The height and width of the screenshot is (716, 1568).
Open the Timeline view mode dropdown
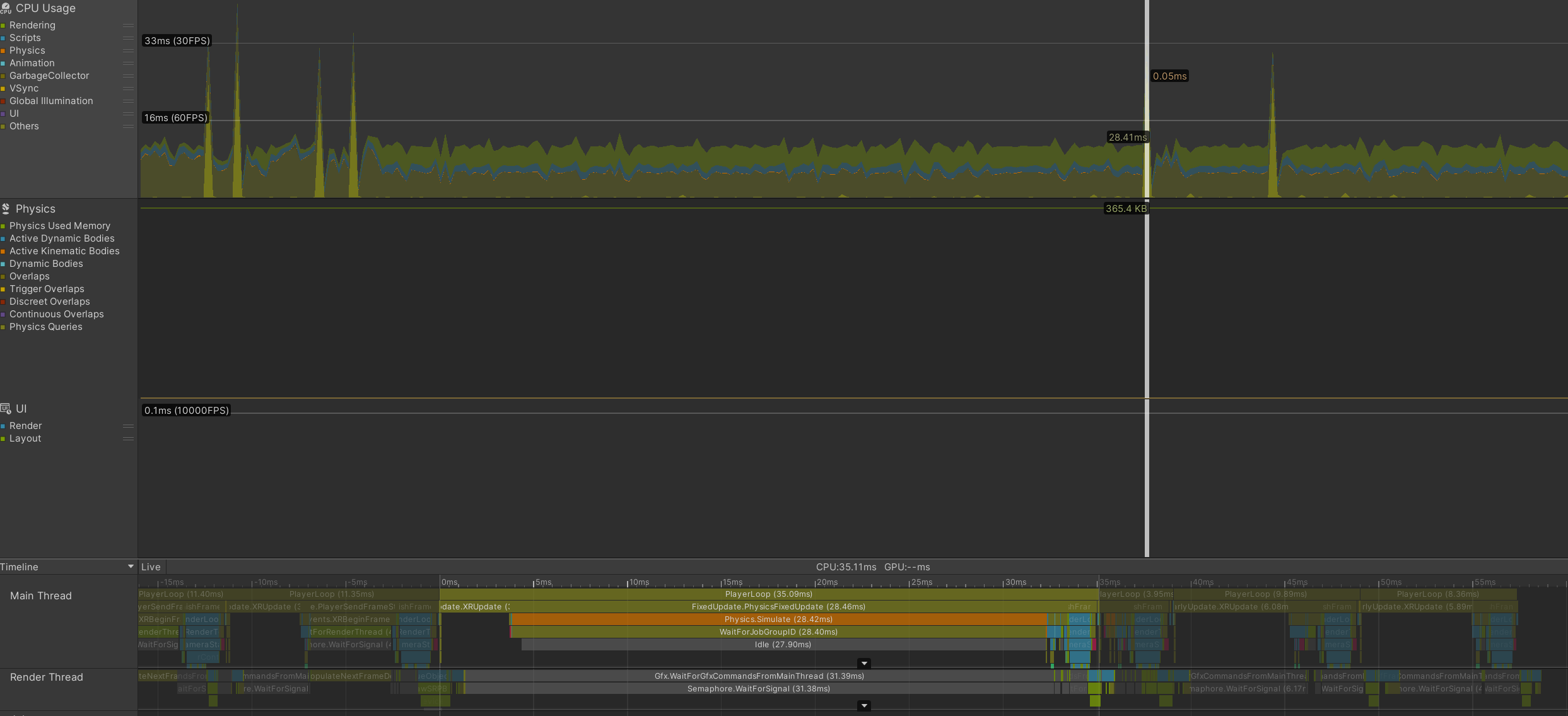pyautogui.click(x=131, y=566)
